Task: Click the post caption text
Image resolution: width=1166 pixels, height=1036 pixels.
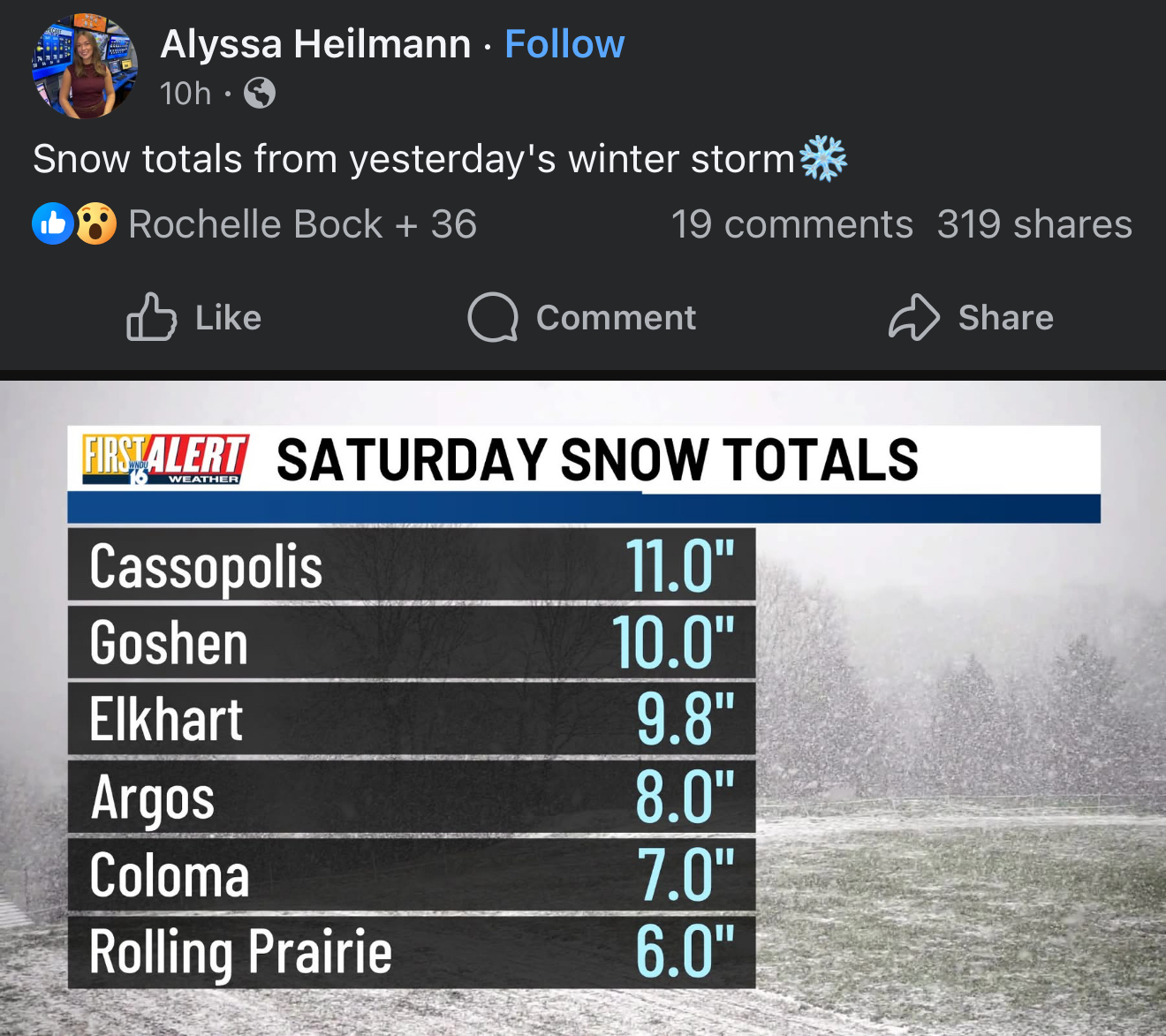Action: 413,159
